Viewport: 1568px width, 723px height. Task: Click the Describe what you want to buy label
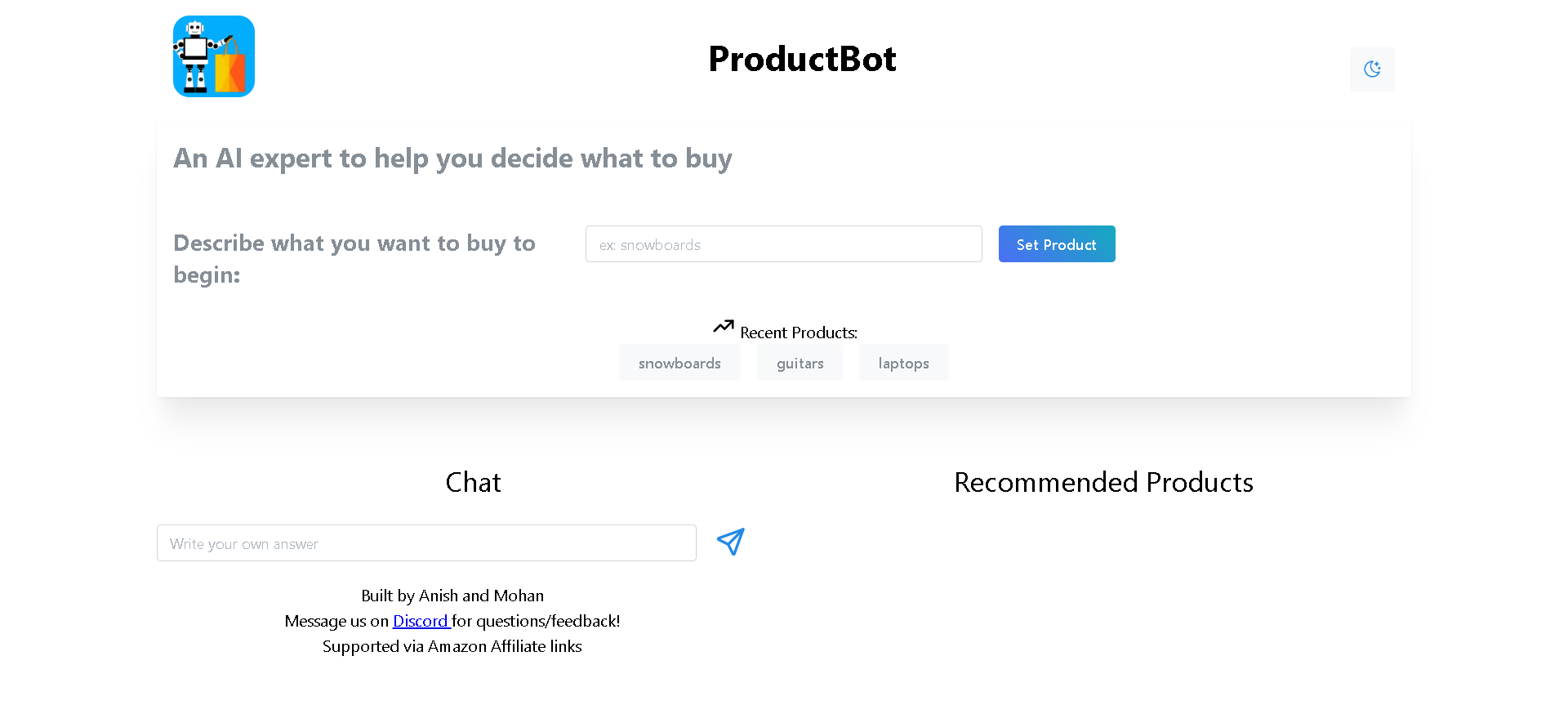(354, 259)
